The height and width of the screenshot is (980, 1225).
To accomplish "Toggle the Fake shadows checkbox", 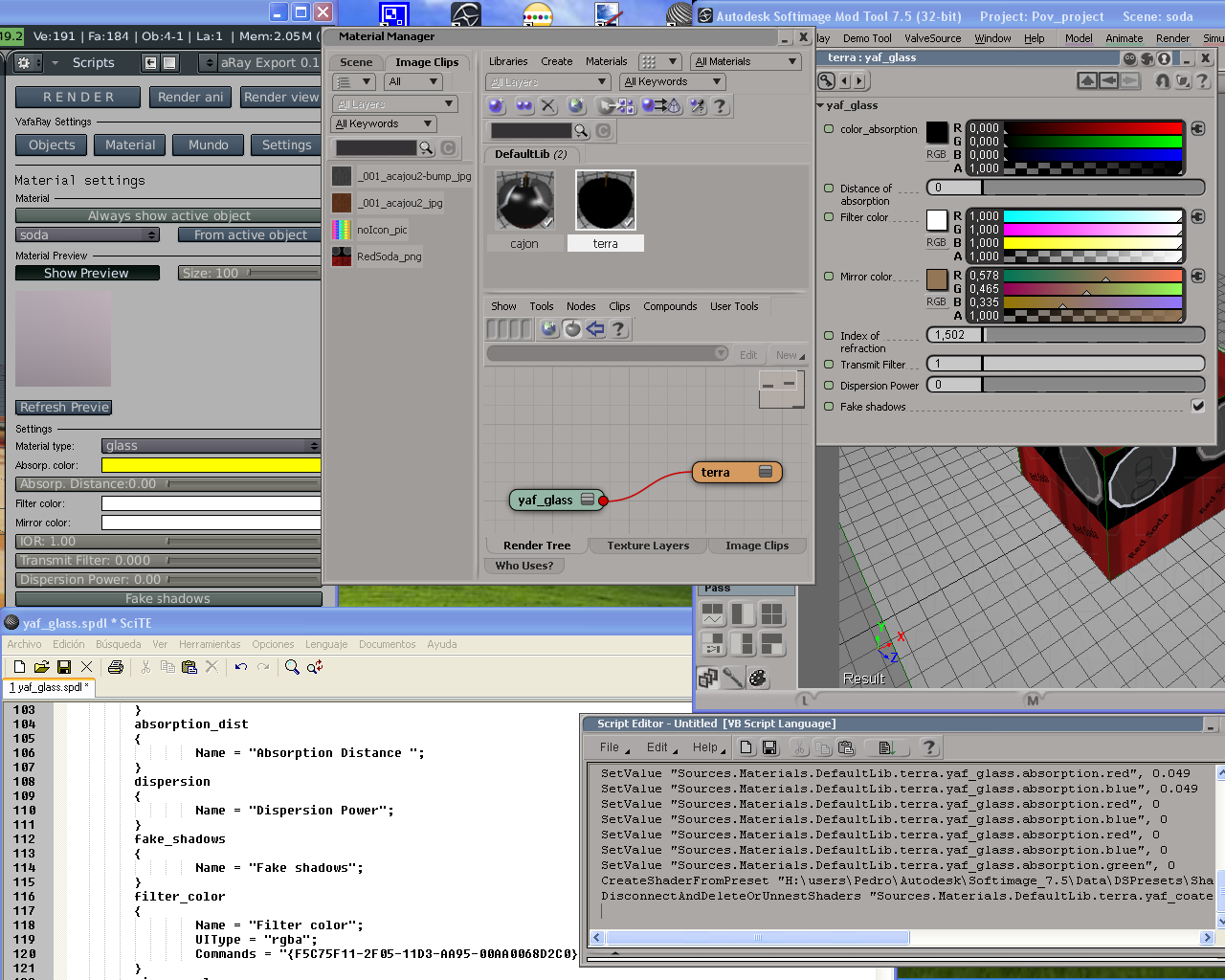I will [x=1197, y=406].
